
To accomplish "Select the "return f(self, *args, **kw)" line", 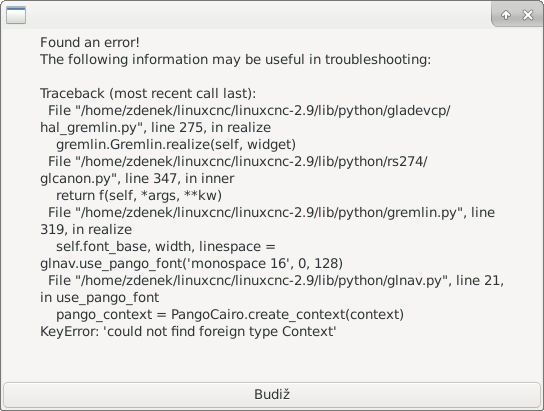I will coord(139,195).
